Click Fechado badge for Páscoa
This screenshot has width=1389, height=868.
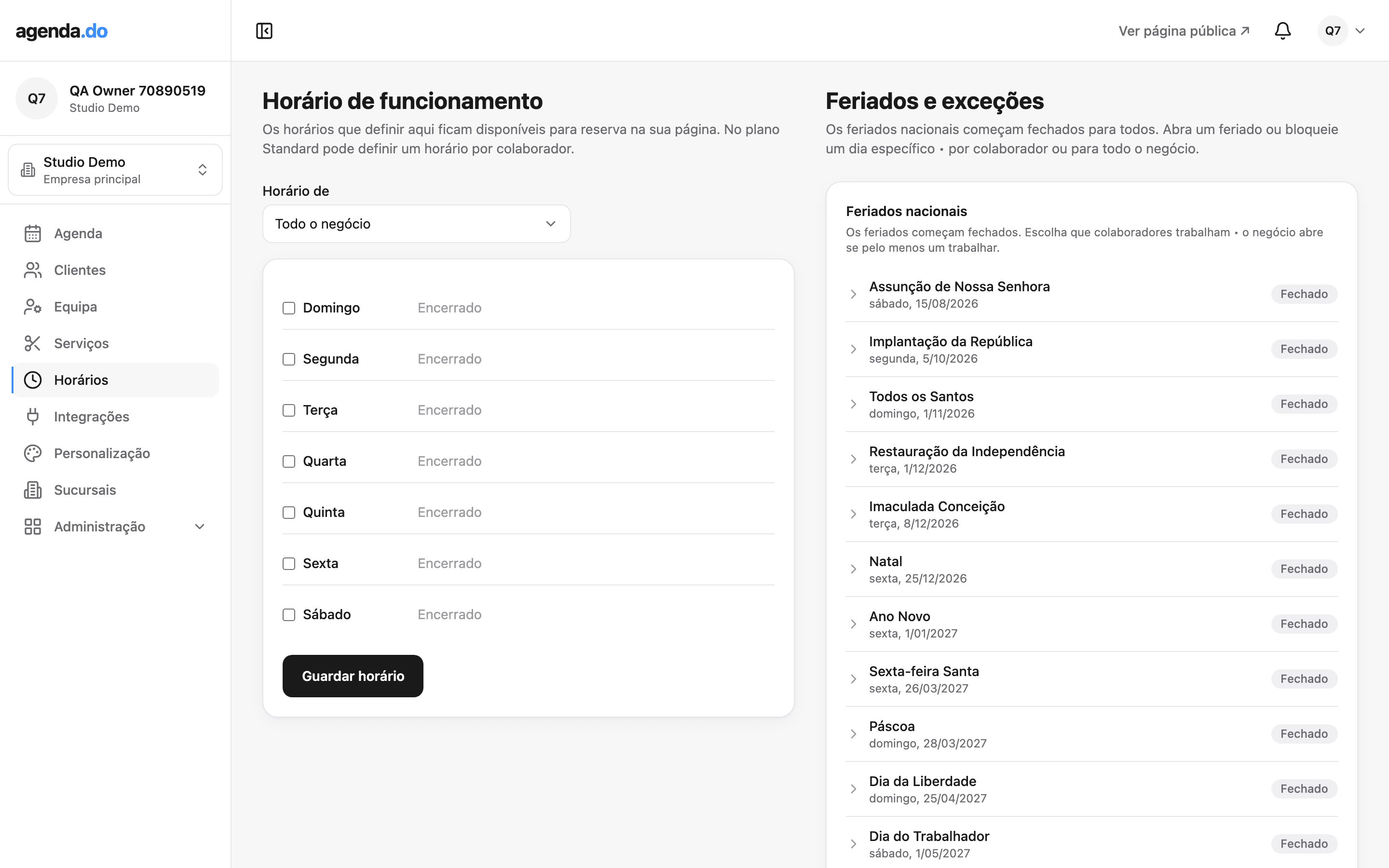(x=1304, y=734)
